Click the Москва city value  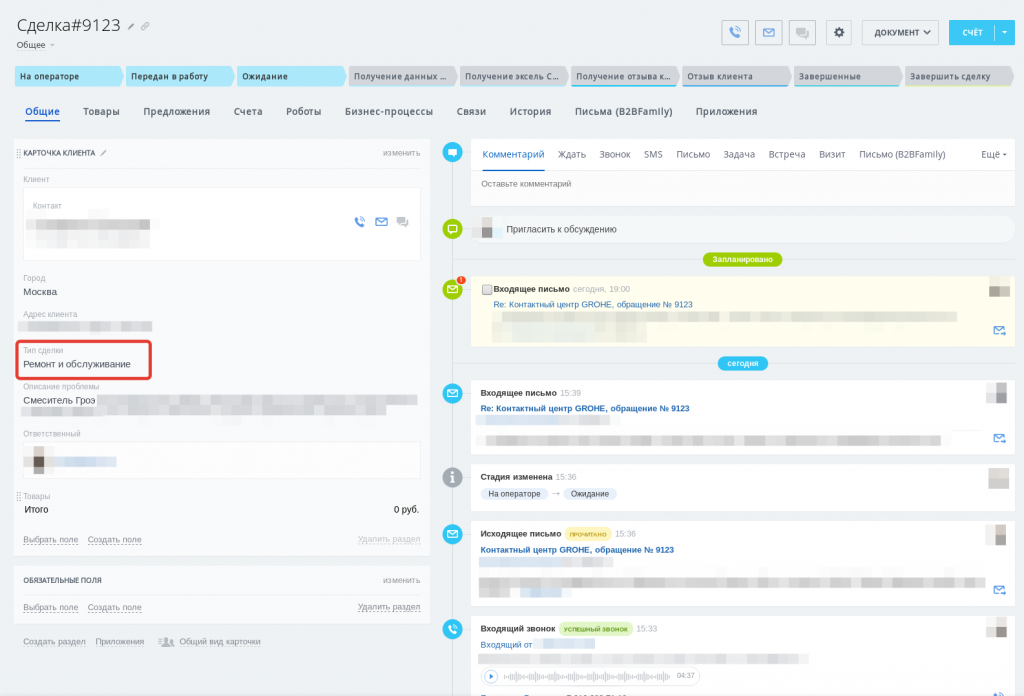click(x=40, y=292)
